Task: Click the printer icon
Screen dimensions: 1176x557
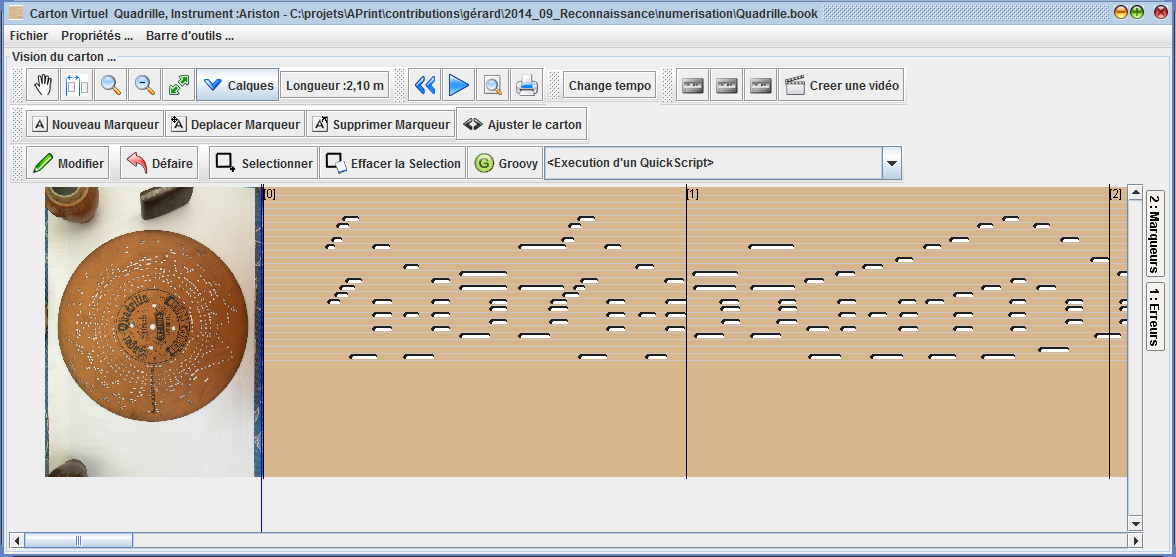Action: 527,86
